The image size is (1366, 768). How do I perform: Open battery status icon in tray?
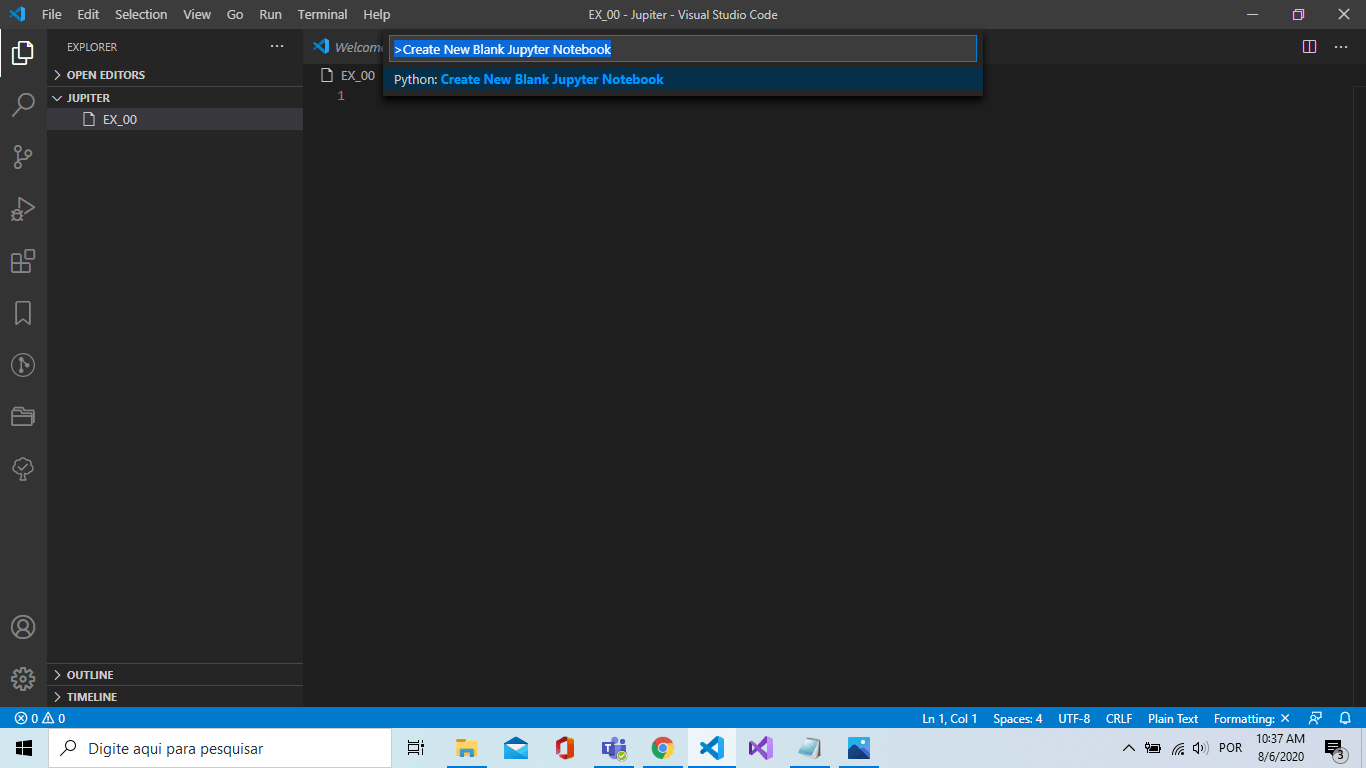[x=1153, y=748]
